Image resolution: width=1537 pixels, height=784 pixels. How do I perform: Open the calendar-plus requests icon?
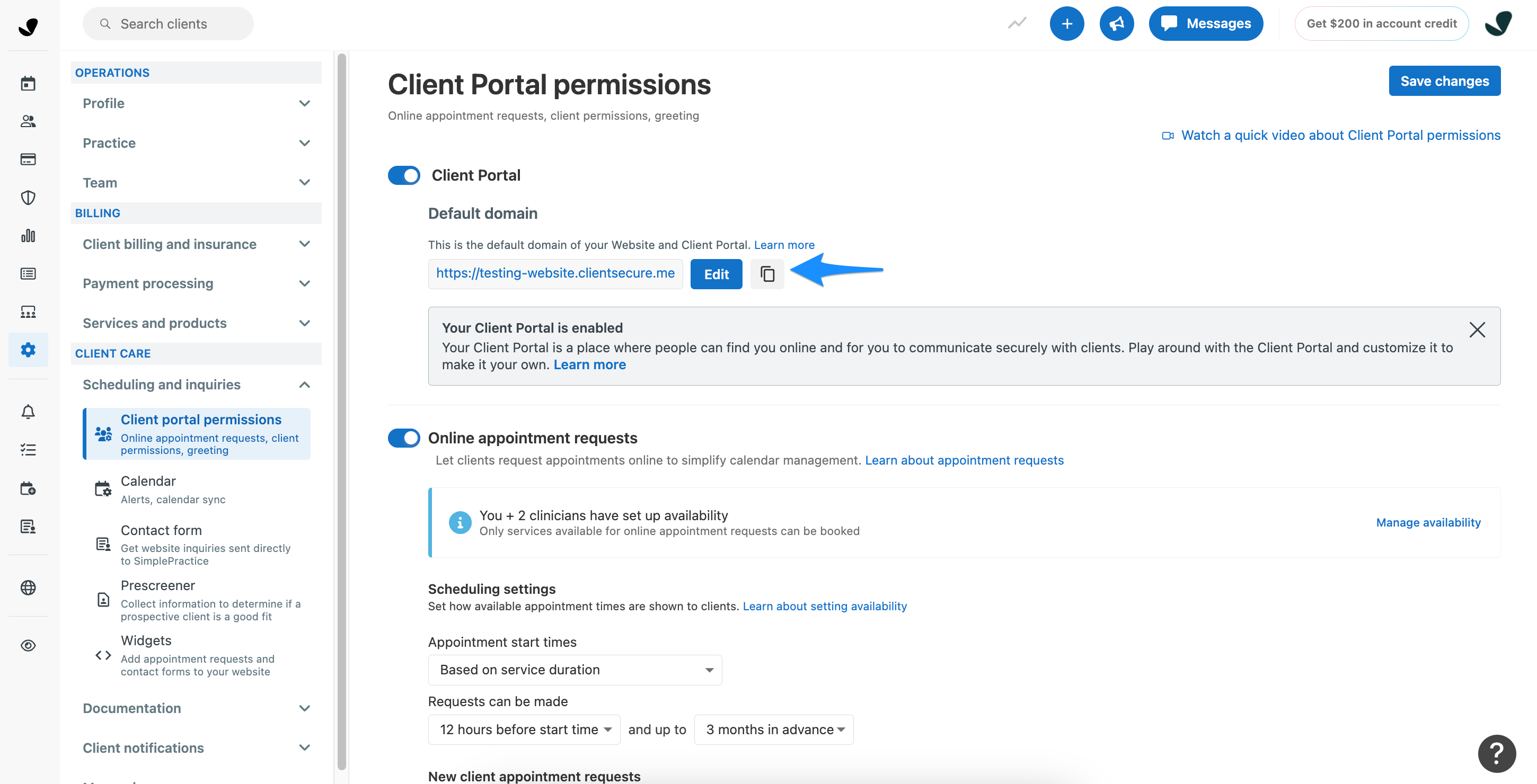coord(28,488)
